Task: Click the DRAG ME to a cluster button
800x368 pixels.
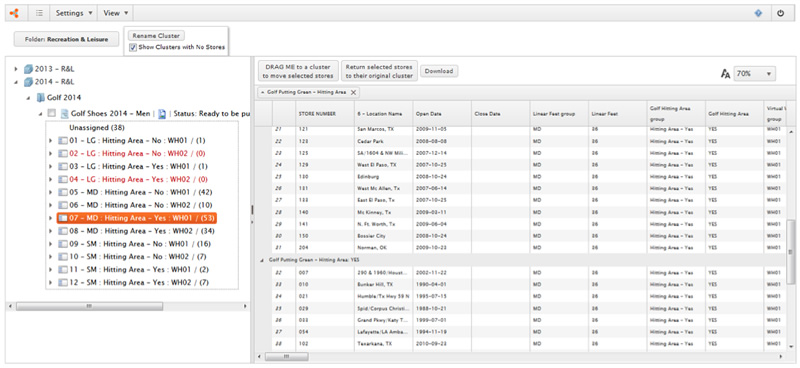Action: [x=298, y=71]
